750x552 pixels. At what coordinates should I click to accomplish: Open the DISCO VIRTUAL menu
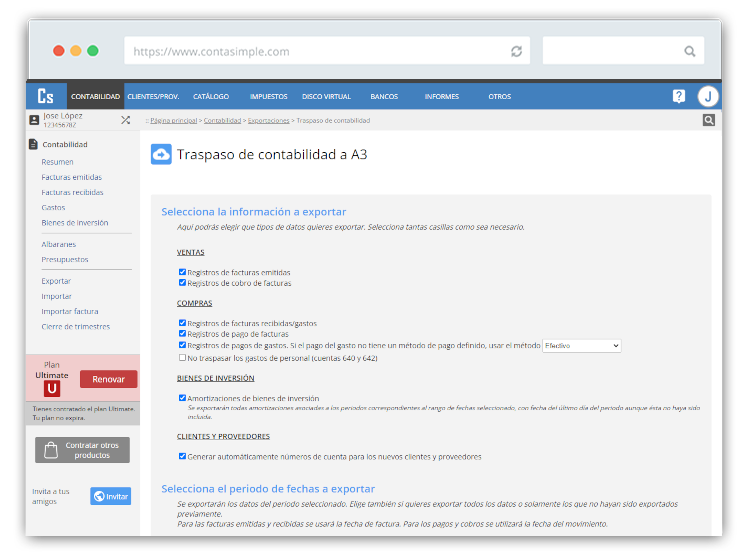[326, 96]
